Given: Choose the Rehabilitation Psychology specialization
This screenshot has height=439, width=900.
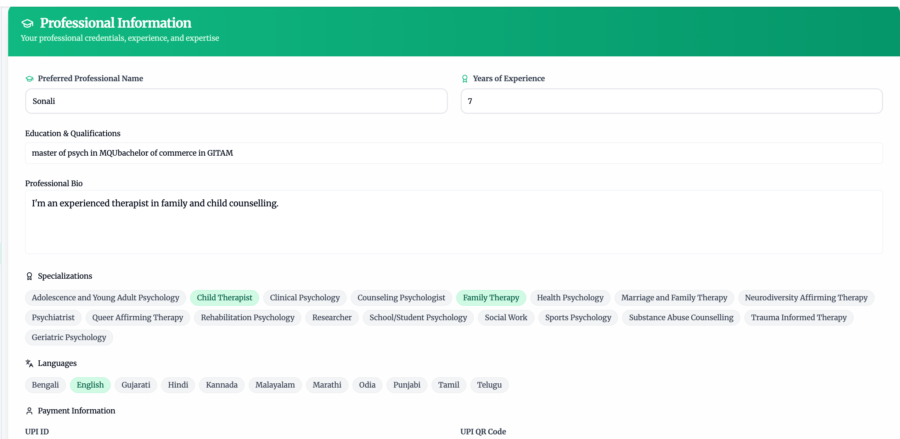Looking at the screenshot, I should [x=247, y=317].
